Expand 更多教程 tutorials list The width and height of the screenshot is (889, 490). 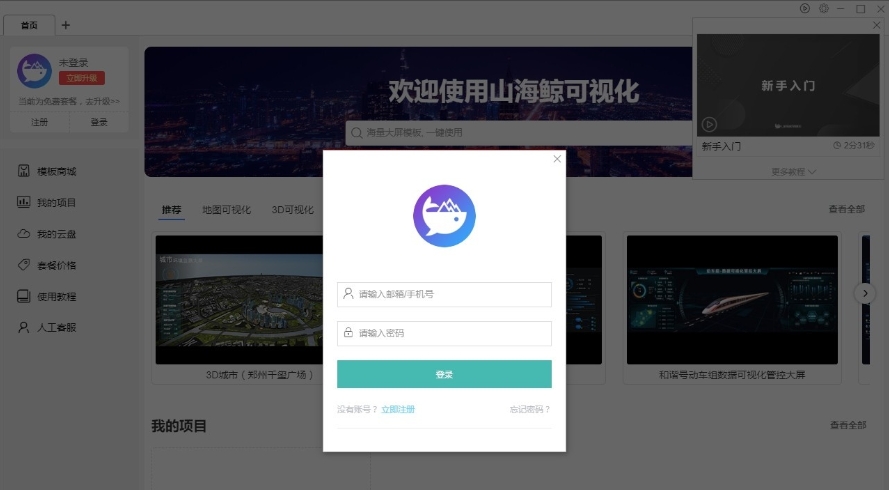793,171
